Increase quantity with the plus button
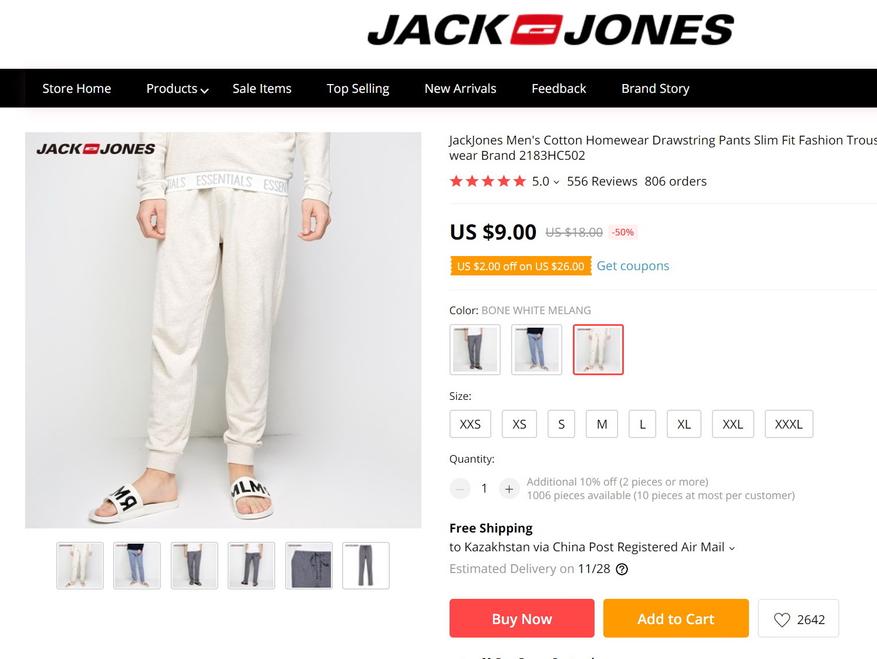This screenshot has height=659, width=877. point(509,489)
